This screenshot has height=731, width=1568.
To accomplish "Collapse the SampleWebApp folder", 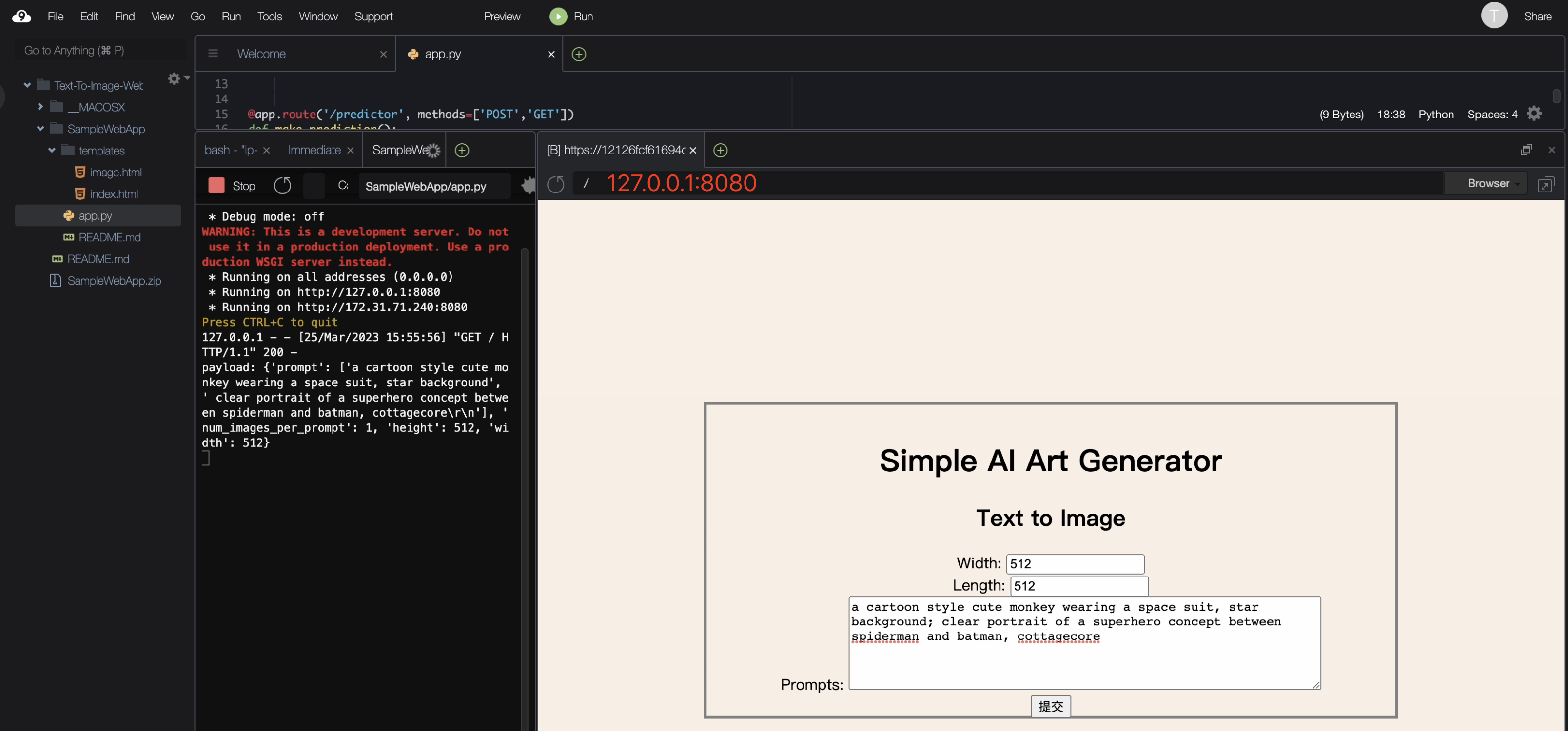I will 40,129.
